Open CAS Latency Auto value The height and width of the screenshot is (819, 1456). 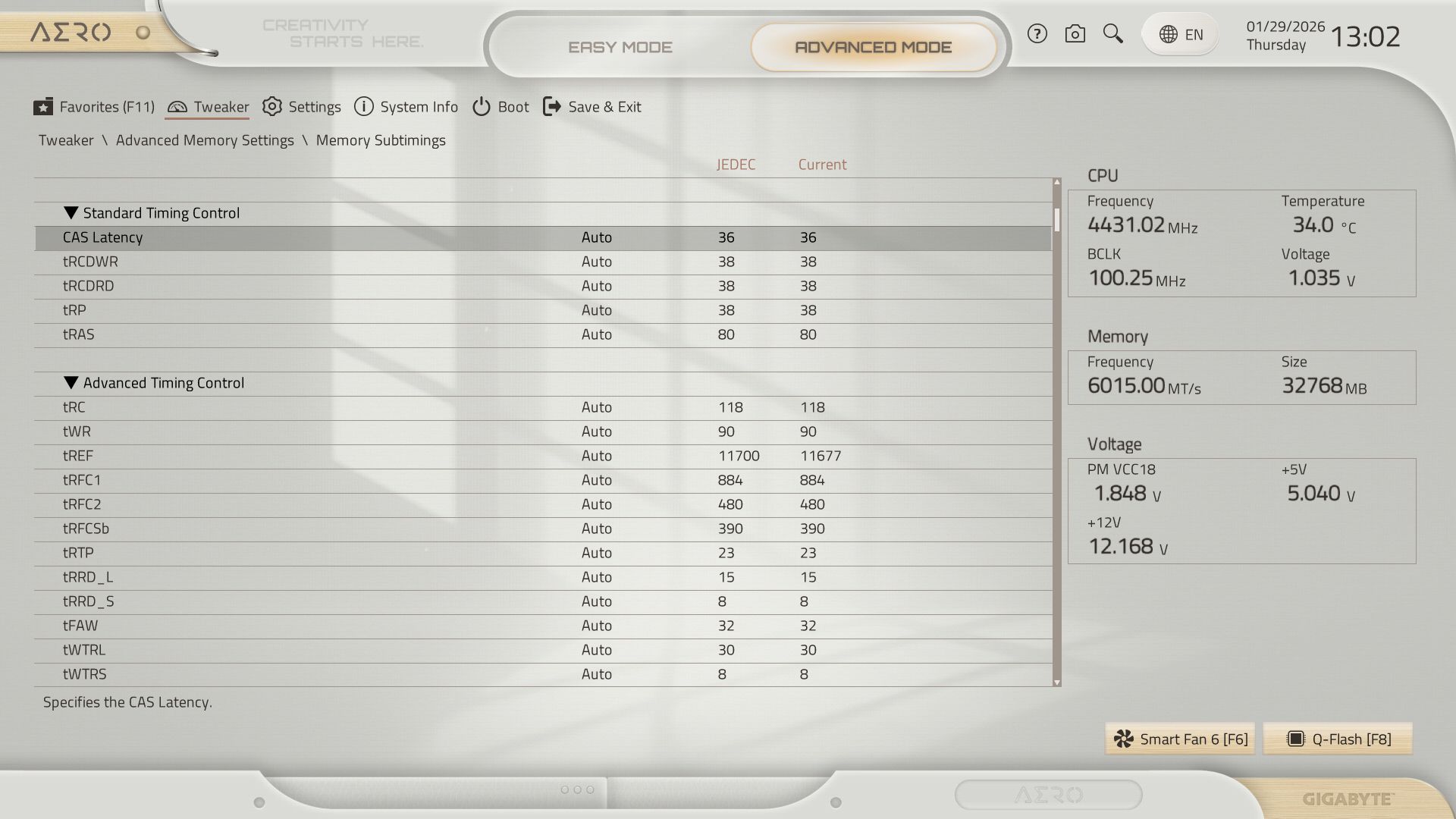(x=596, y=237)
